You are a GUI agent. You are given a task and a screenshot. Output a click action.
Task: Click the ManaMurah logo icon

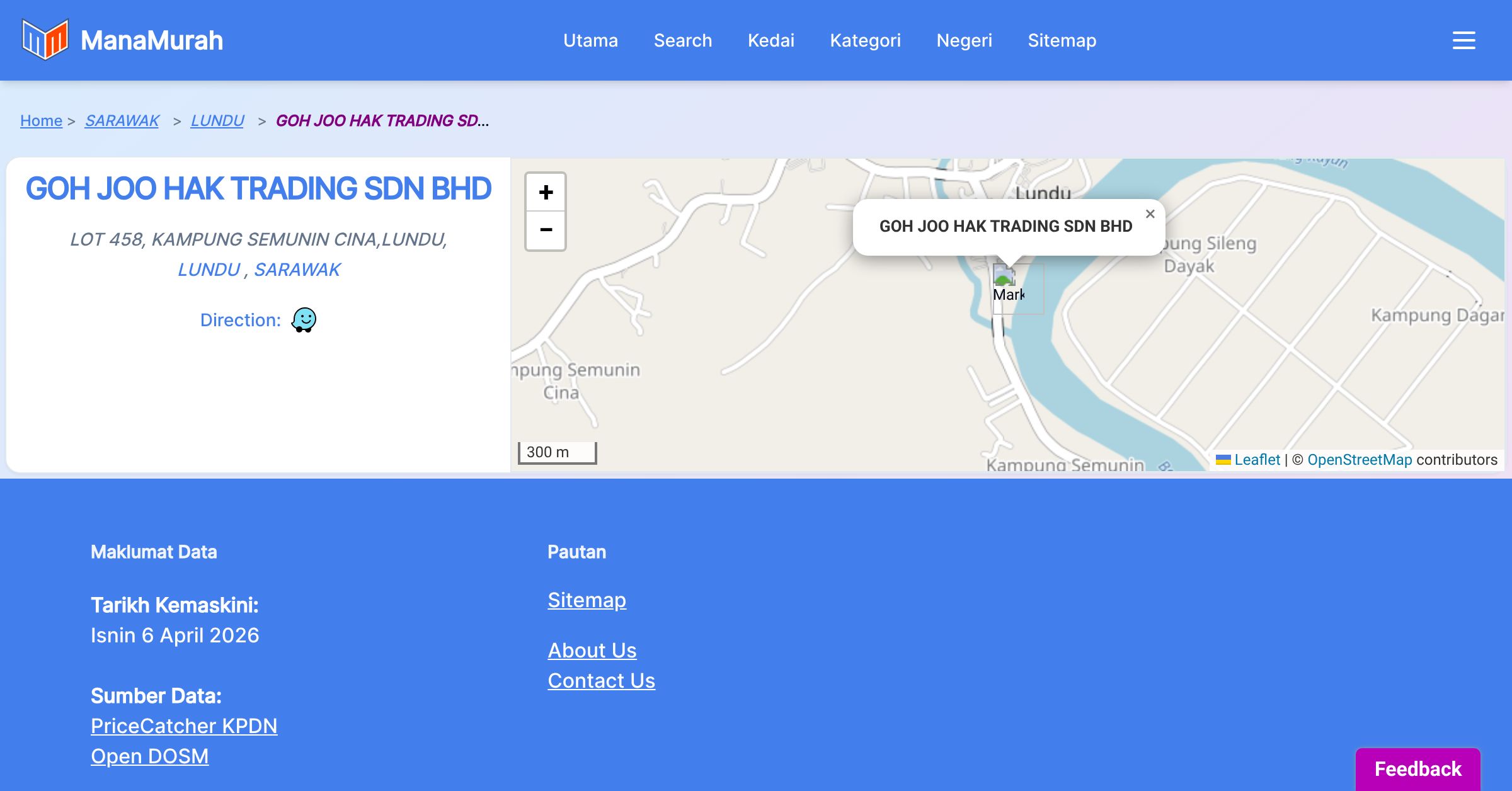coord(45,40)
